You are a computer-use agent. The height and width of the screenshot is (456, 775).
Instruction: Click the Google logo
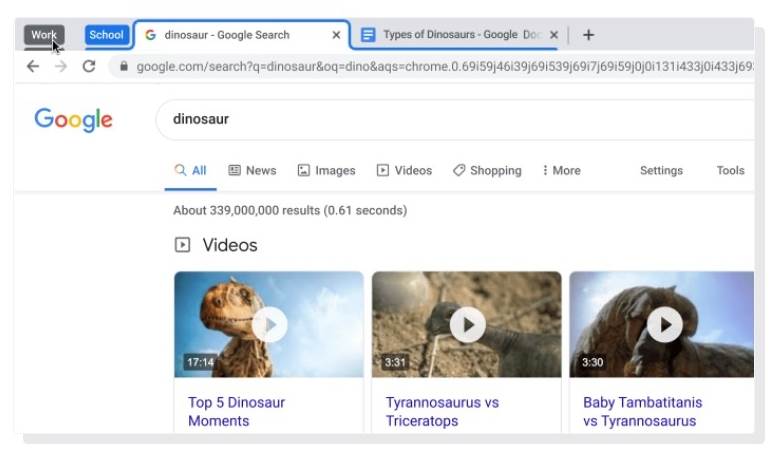coord(73,120)
